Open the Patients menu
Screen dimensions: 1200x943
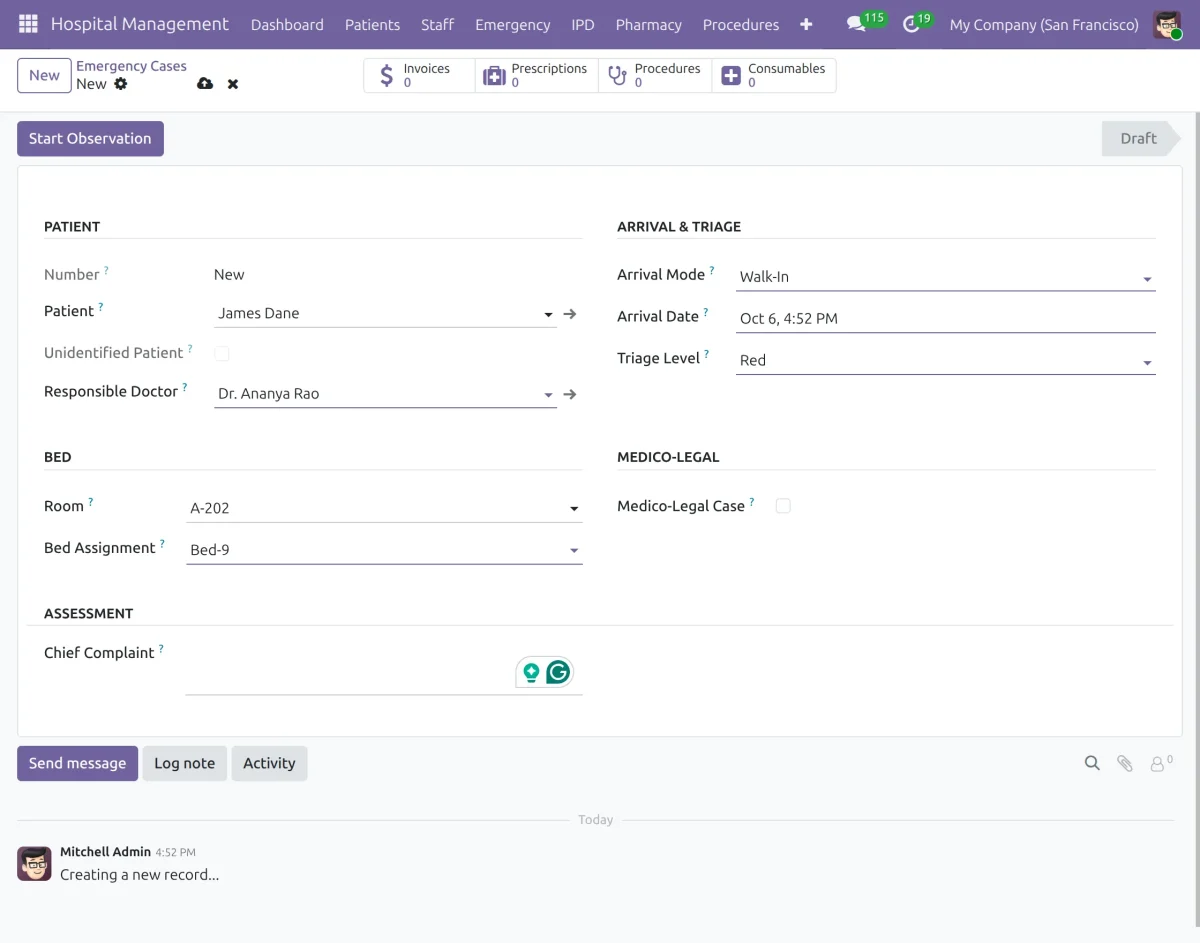pyautogui.click(x=372, y=24)
